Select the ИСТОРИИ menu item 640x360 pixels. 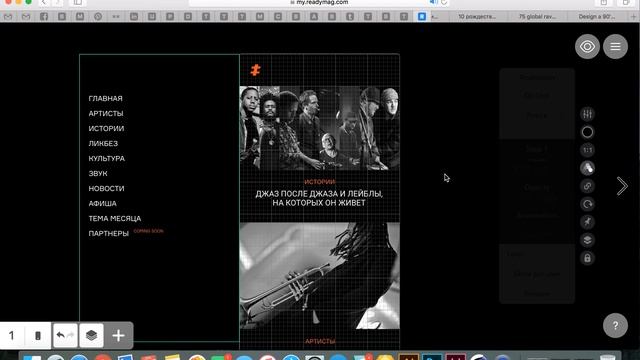pos(106,129)
